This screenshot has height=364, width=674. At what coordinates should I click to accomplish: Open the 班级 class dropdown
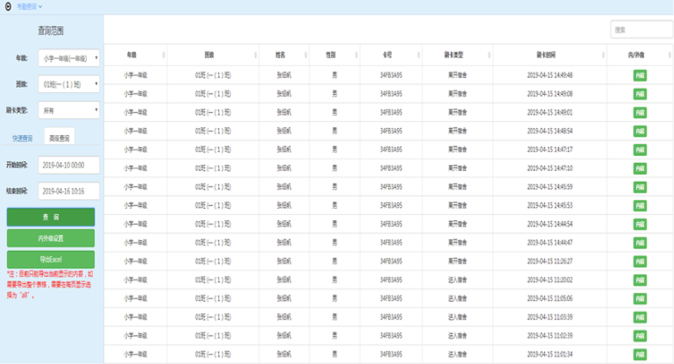[x=69, y=84]
